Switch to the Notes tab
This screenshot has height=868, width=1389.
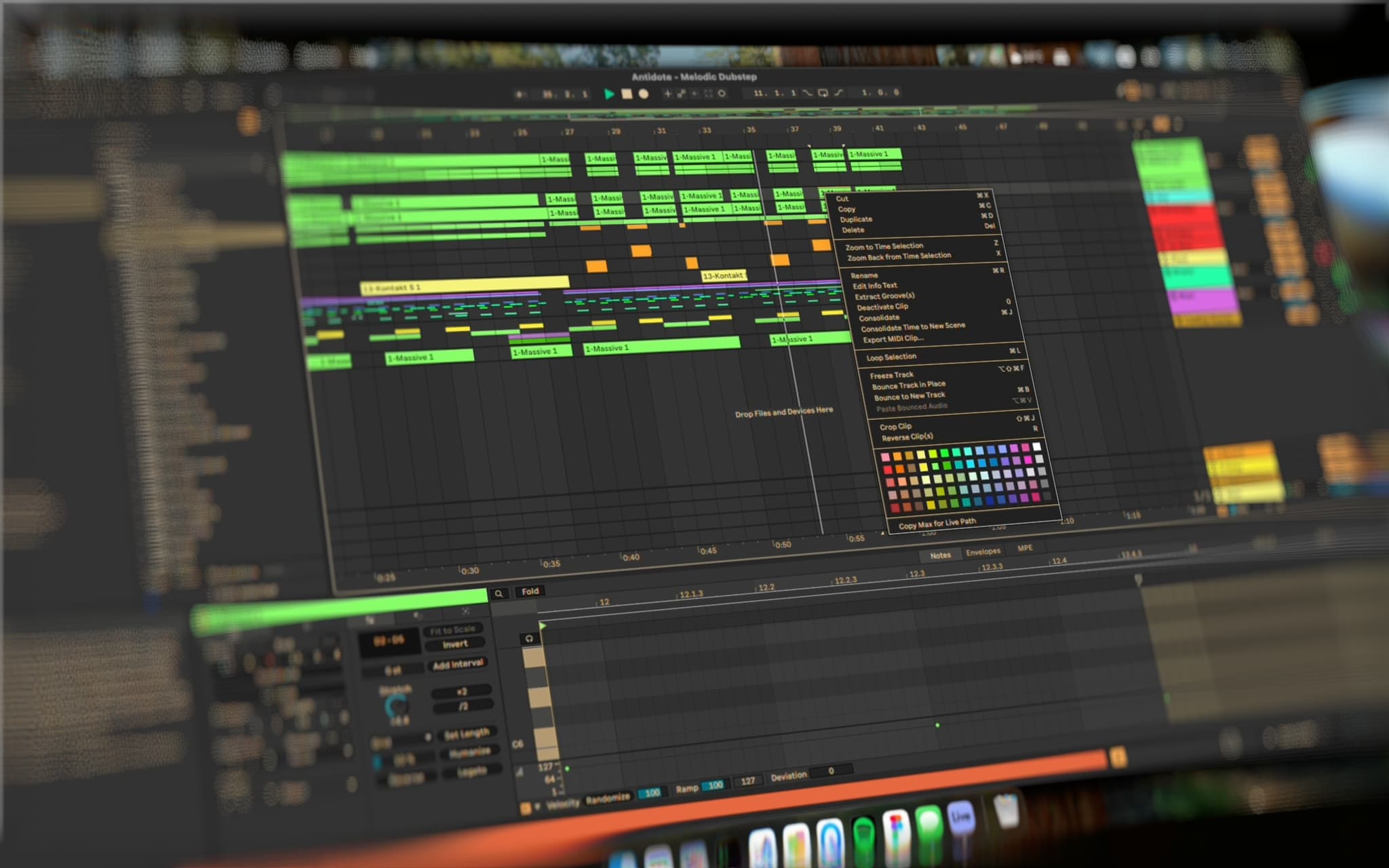pos(940,555)
